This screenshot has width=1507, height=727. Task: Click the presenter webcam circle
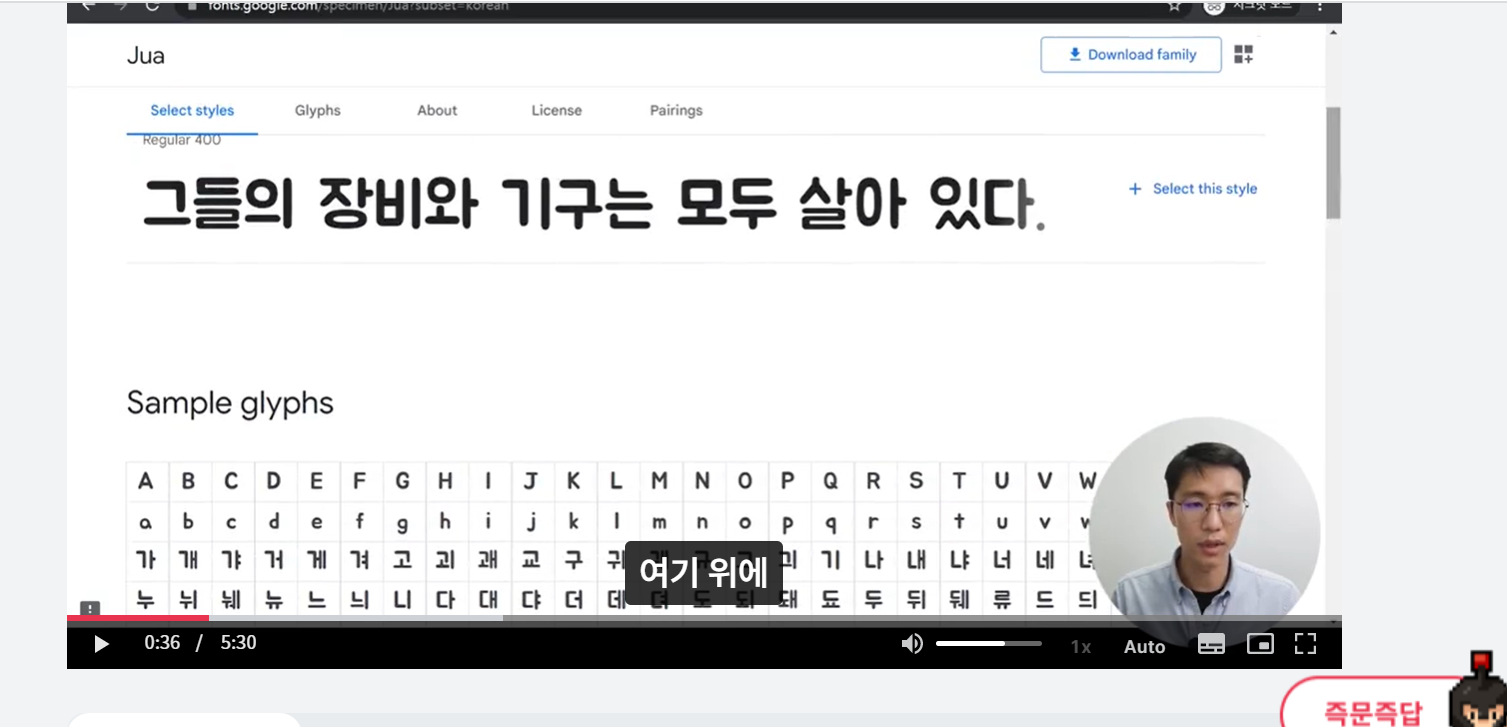[1204, 532]
